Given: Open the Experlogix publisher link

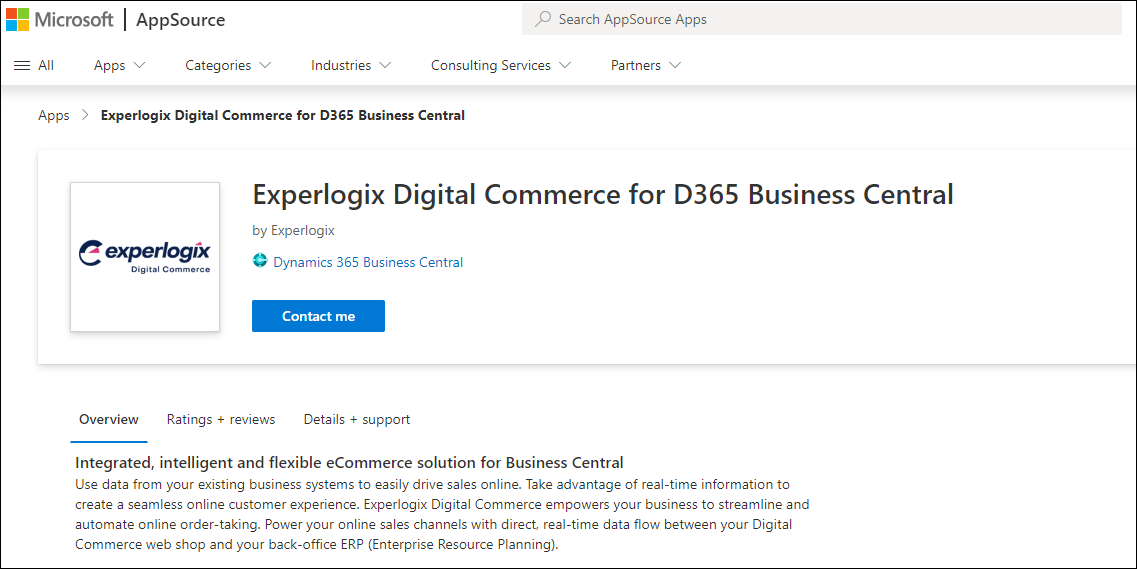Looking at the screenshot, I should click(x=303, y=230).
